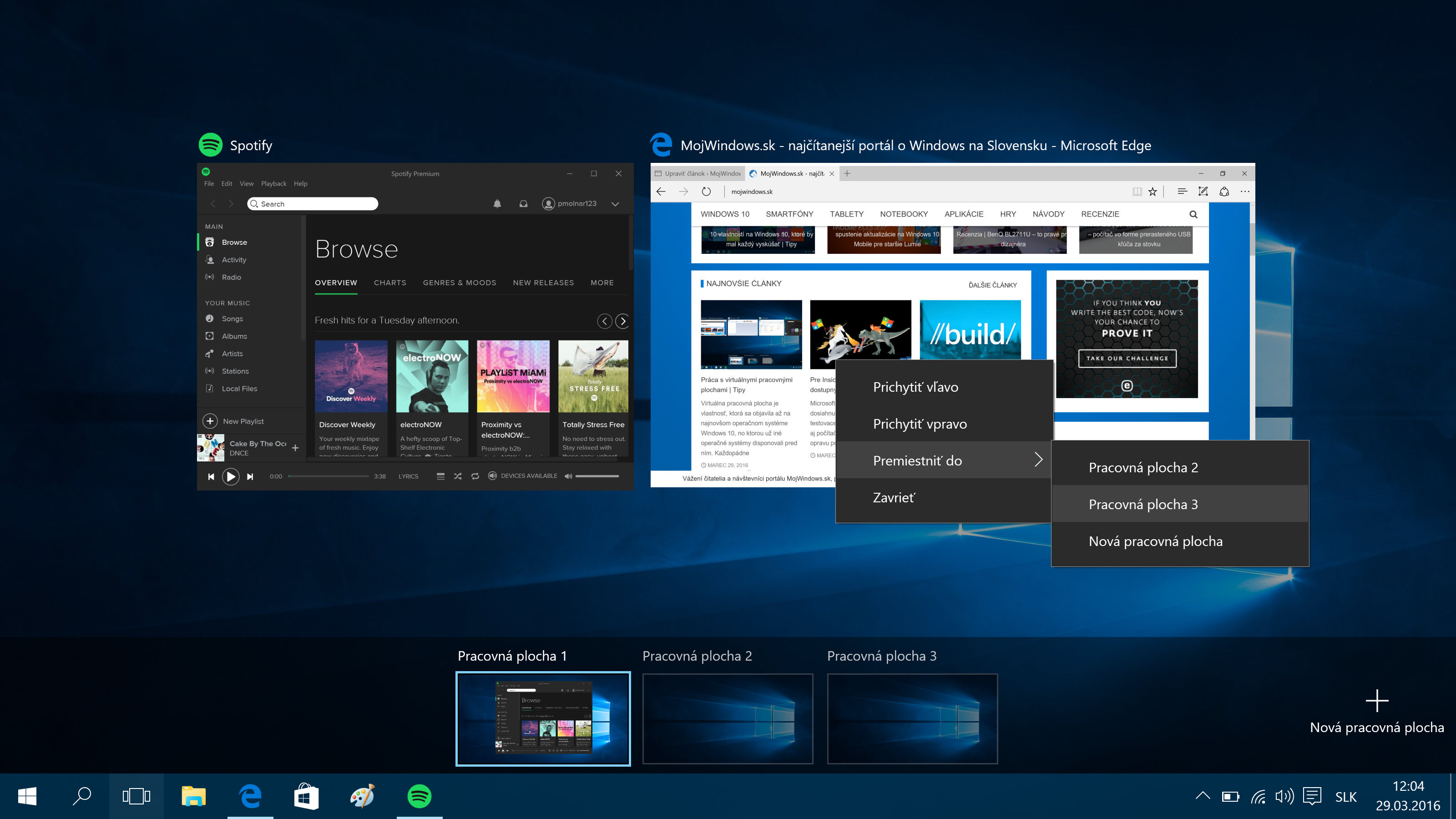Open the electroNOW playlist cover

pos(432,376)
